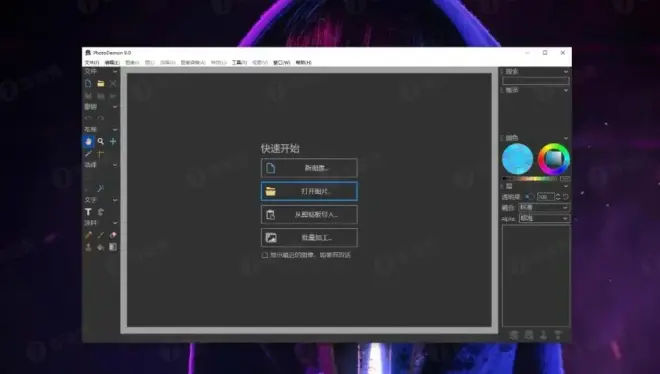The image size is (660, 374).
Task: Select the Gradient tool
Action: 113,247
